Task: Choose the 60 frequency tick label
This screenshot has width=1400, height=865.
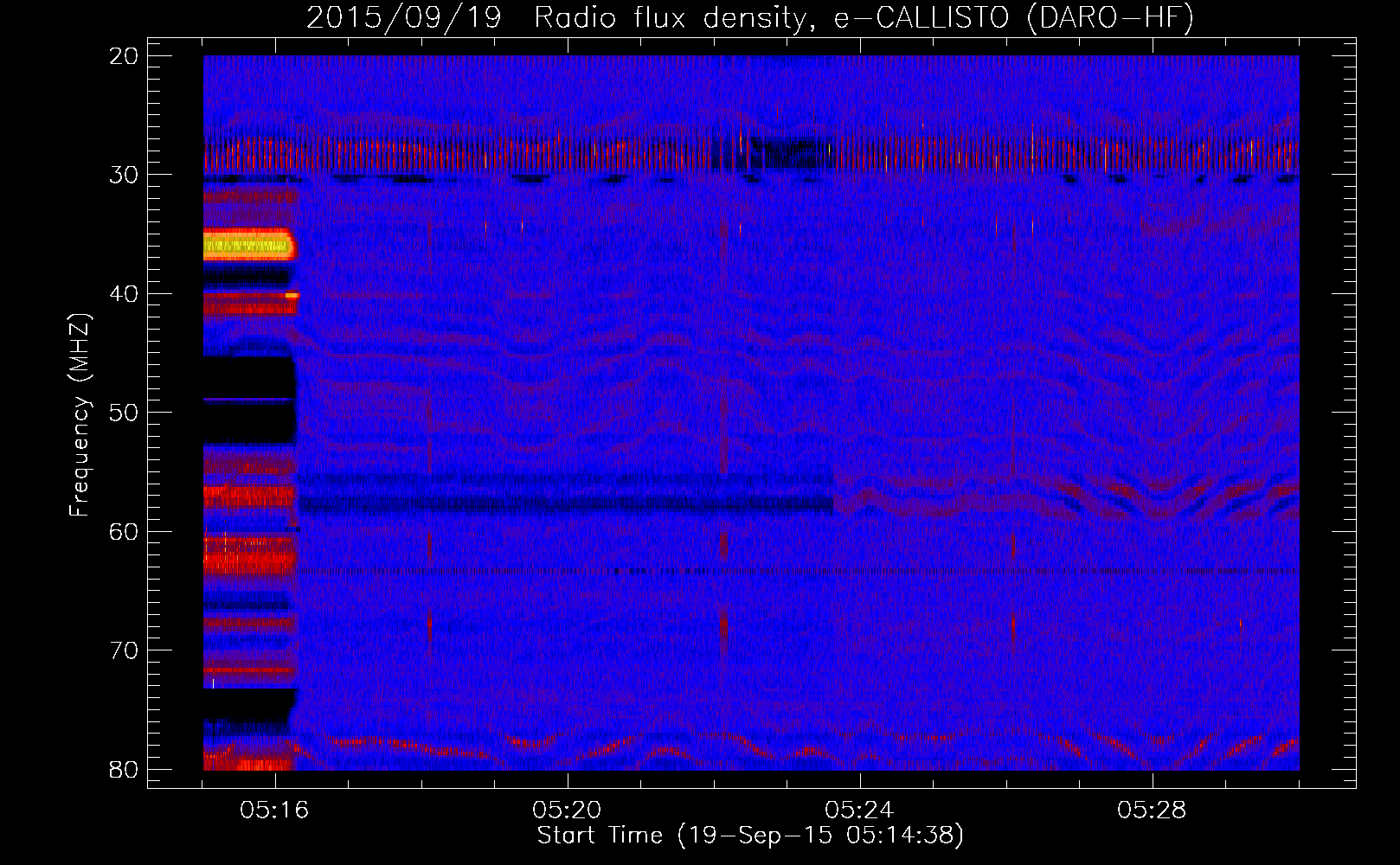Action: point(124,532)
